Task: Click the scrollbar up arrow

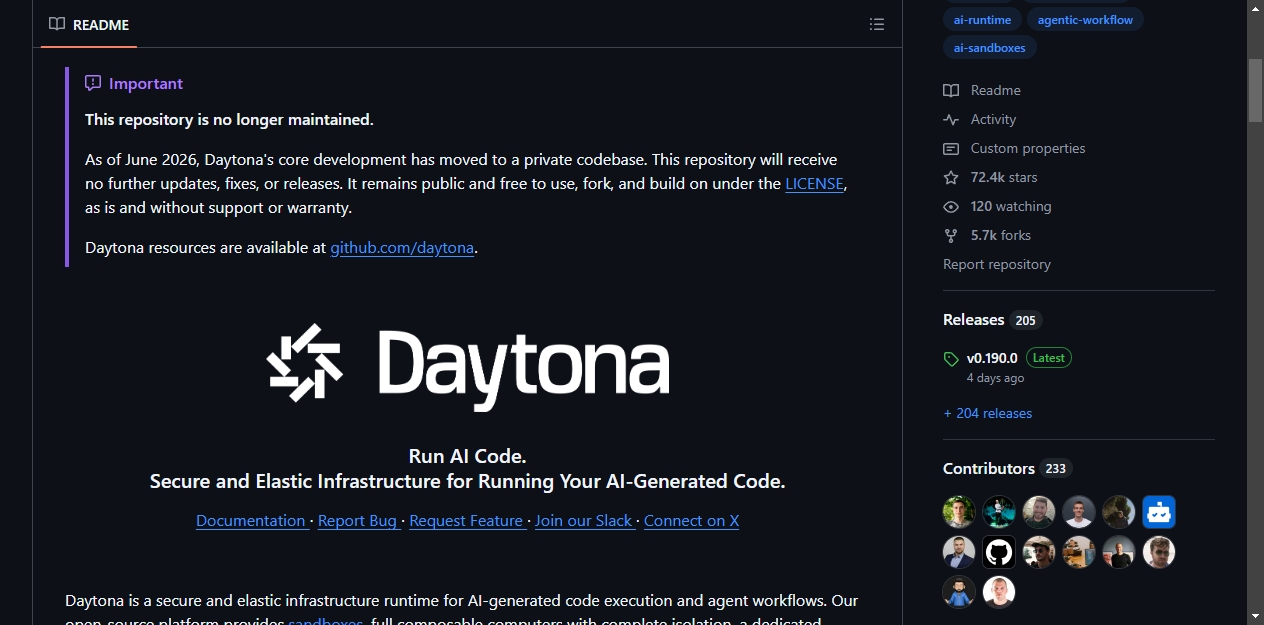Action: pyautogui.click(x=1255, y=8)
